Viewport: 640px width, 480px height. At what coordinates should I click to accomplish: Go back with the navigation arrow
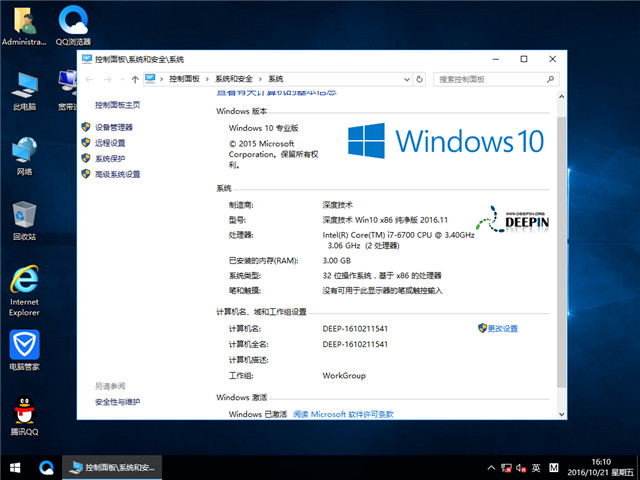click(x=89, y=79)
